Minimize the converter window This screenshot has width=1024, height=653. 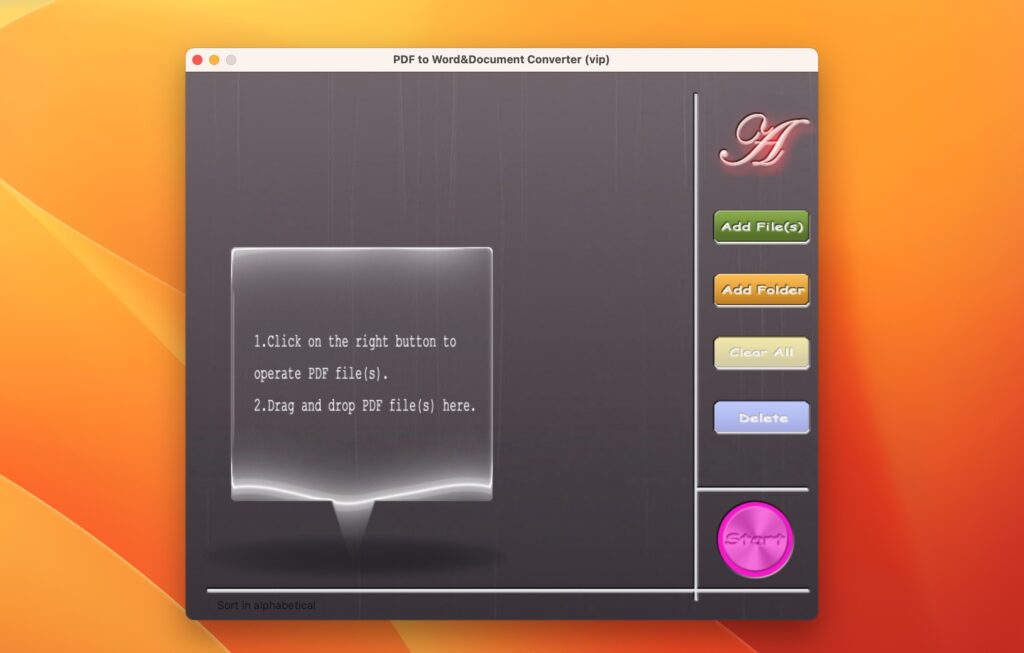[212, 59]
